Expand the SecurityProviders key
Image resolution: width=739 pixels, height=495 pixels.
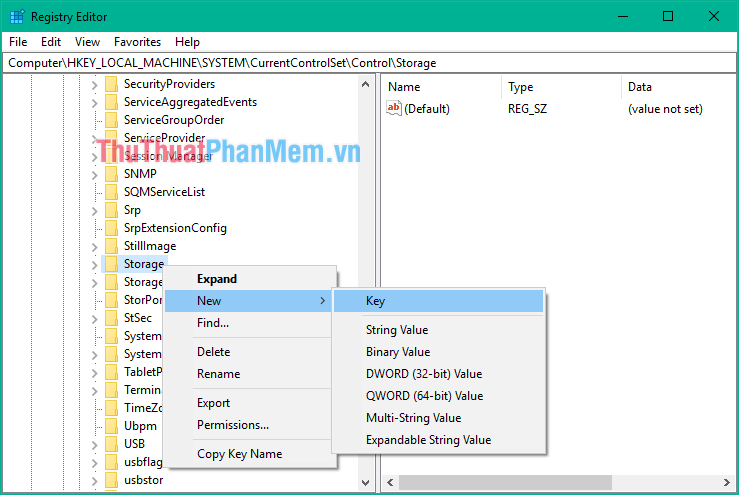[94, 85]
